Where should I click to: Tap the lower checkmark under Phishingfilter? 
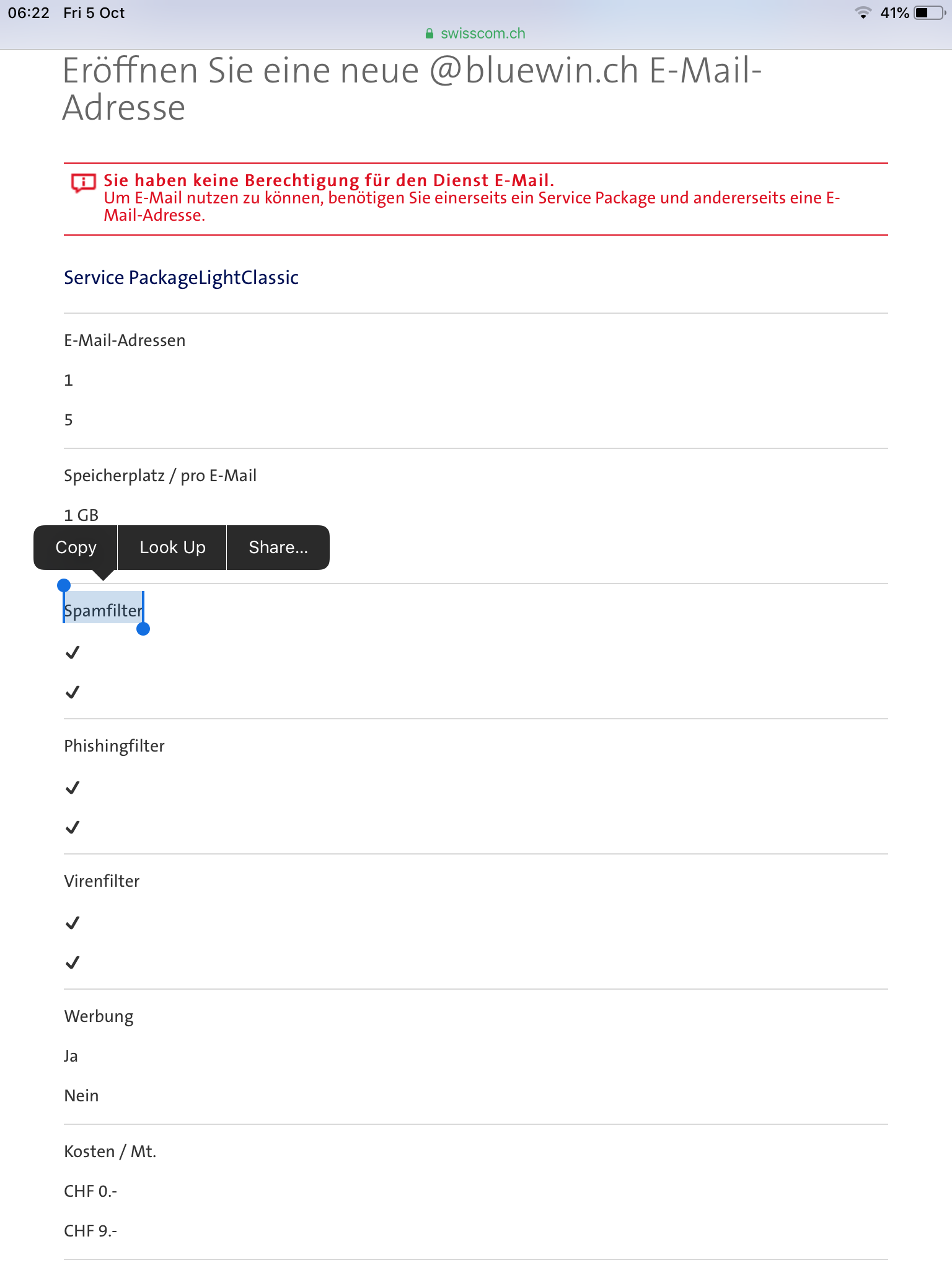tap(73, 827)
